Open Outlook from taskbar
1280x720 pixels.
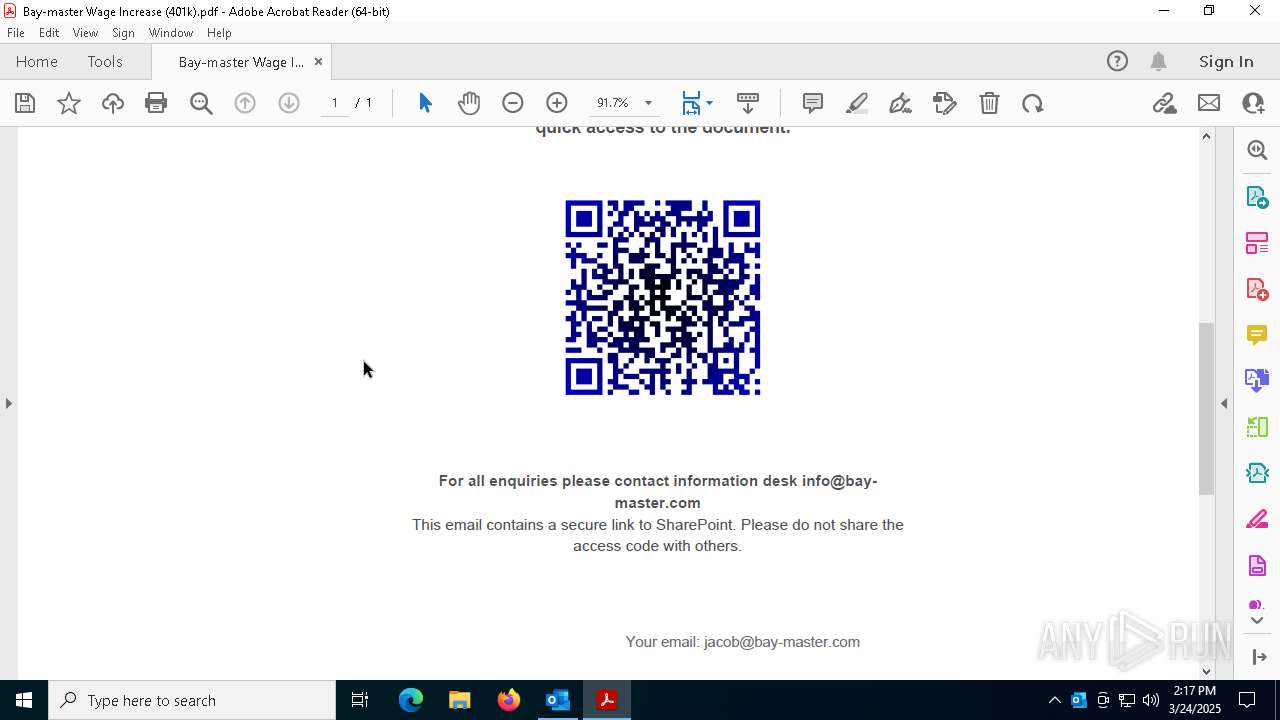[x=557, y=700]
